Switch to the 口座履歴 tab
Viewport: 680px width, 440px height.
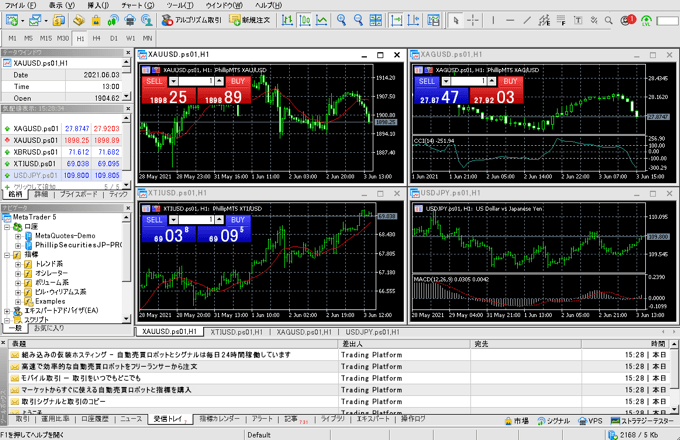click(x=95, y=419)
